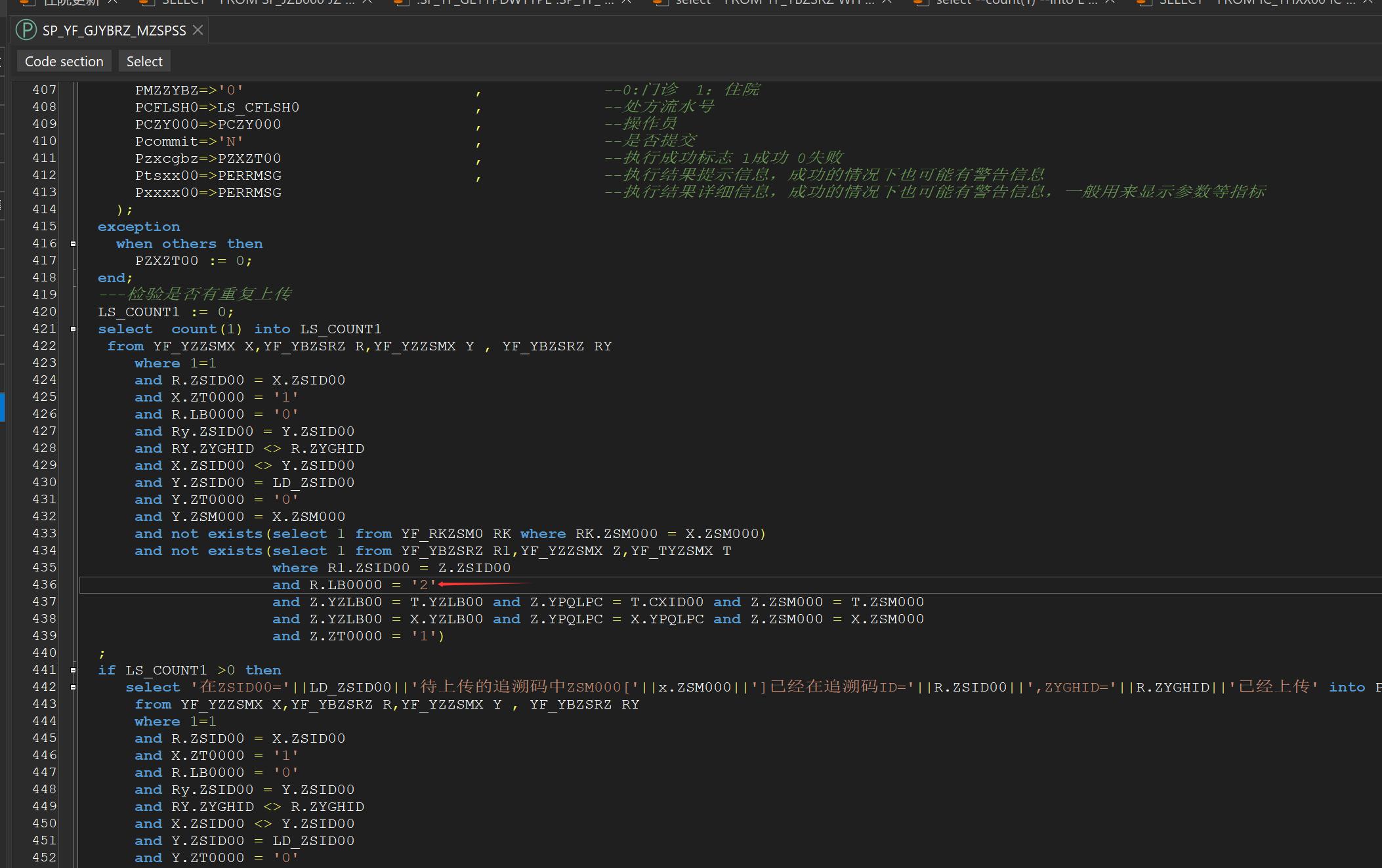Click the 'exception' keyword on line 415
The image size is (1382, 868).
point(138,226)
